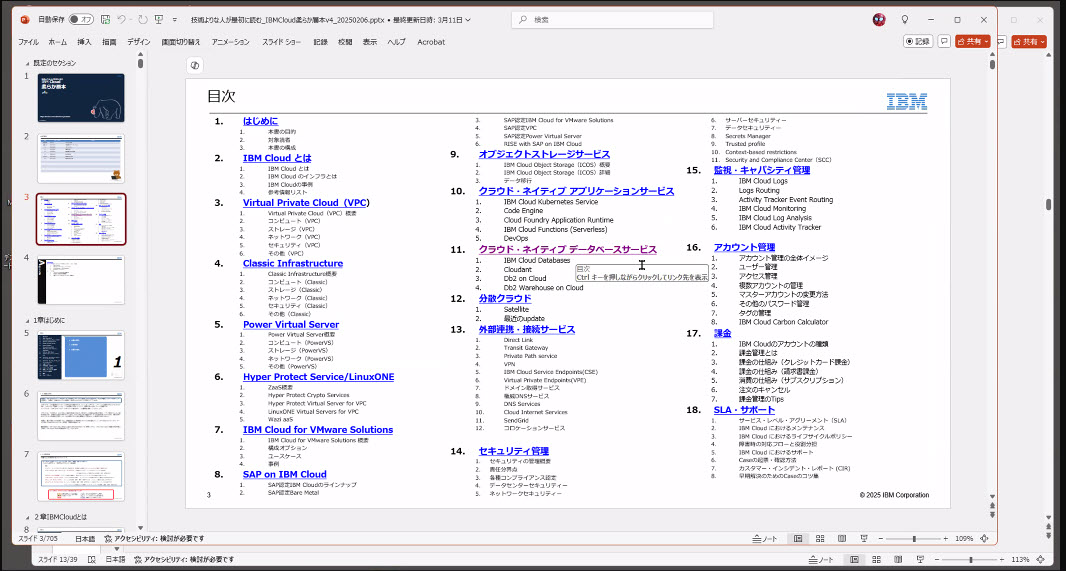Select slide 4 thumbnail in the panel
The height and width of the screenshot is (571, 1066).
[81, 279]
